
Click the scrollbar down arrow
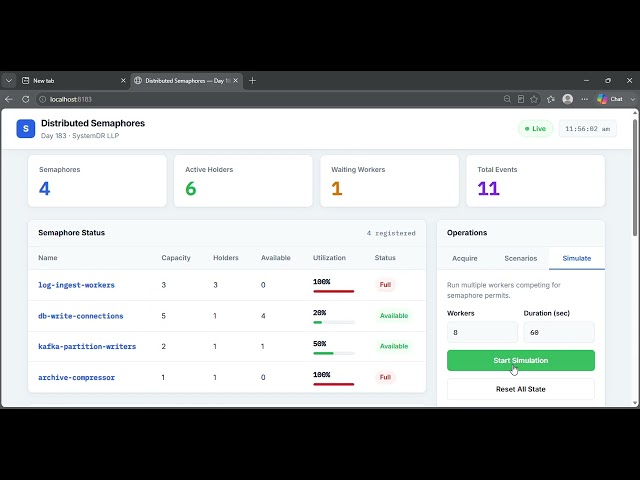click(x=635, y=403)
